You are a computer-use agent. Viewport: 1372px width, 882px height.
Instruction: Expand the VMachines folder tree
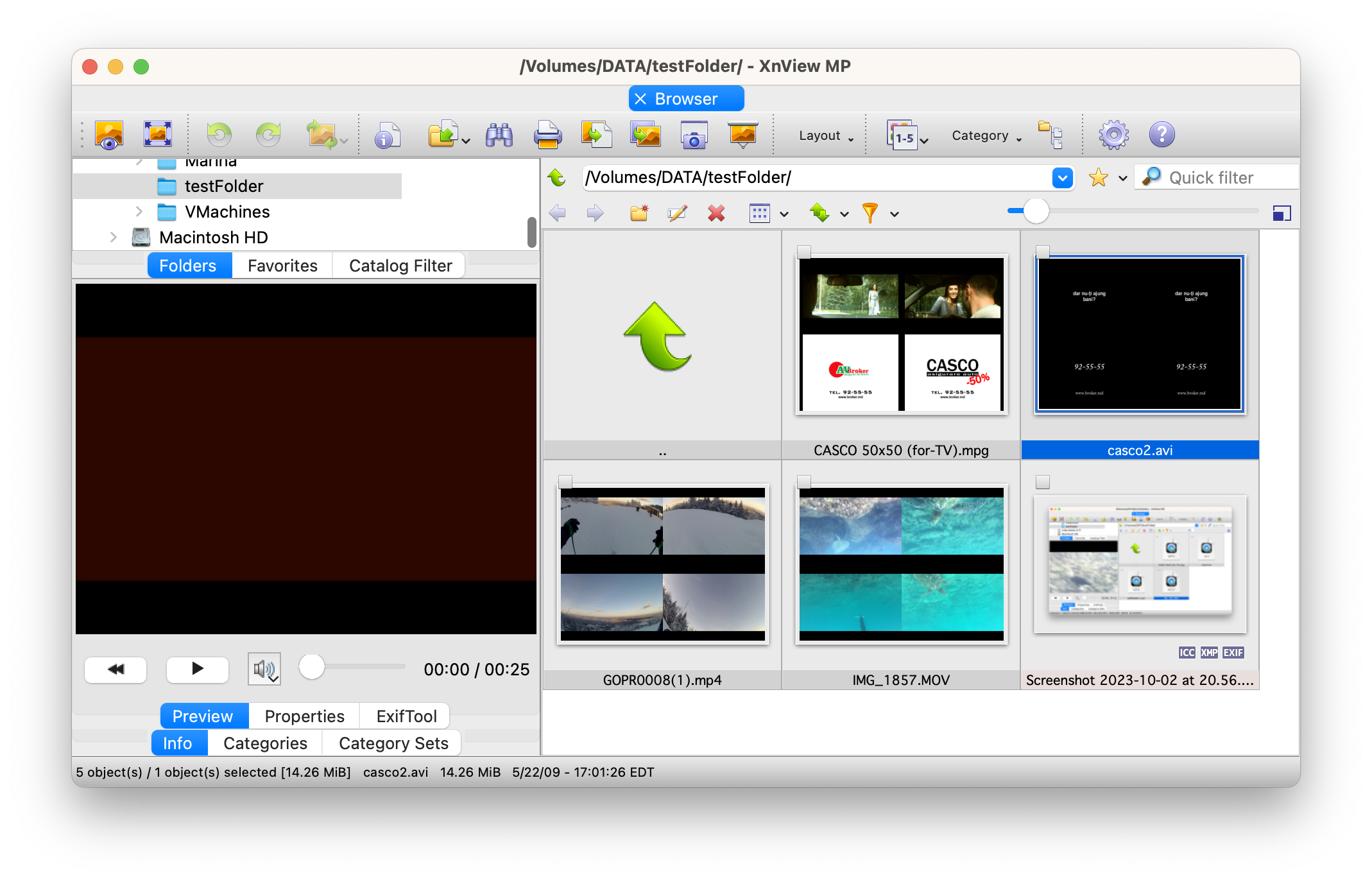139,211
